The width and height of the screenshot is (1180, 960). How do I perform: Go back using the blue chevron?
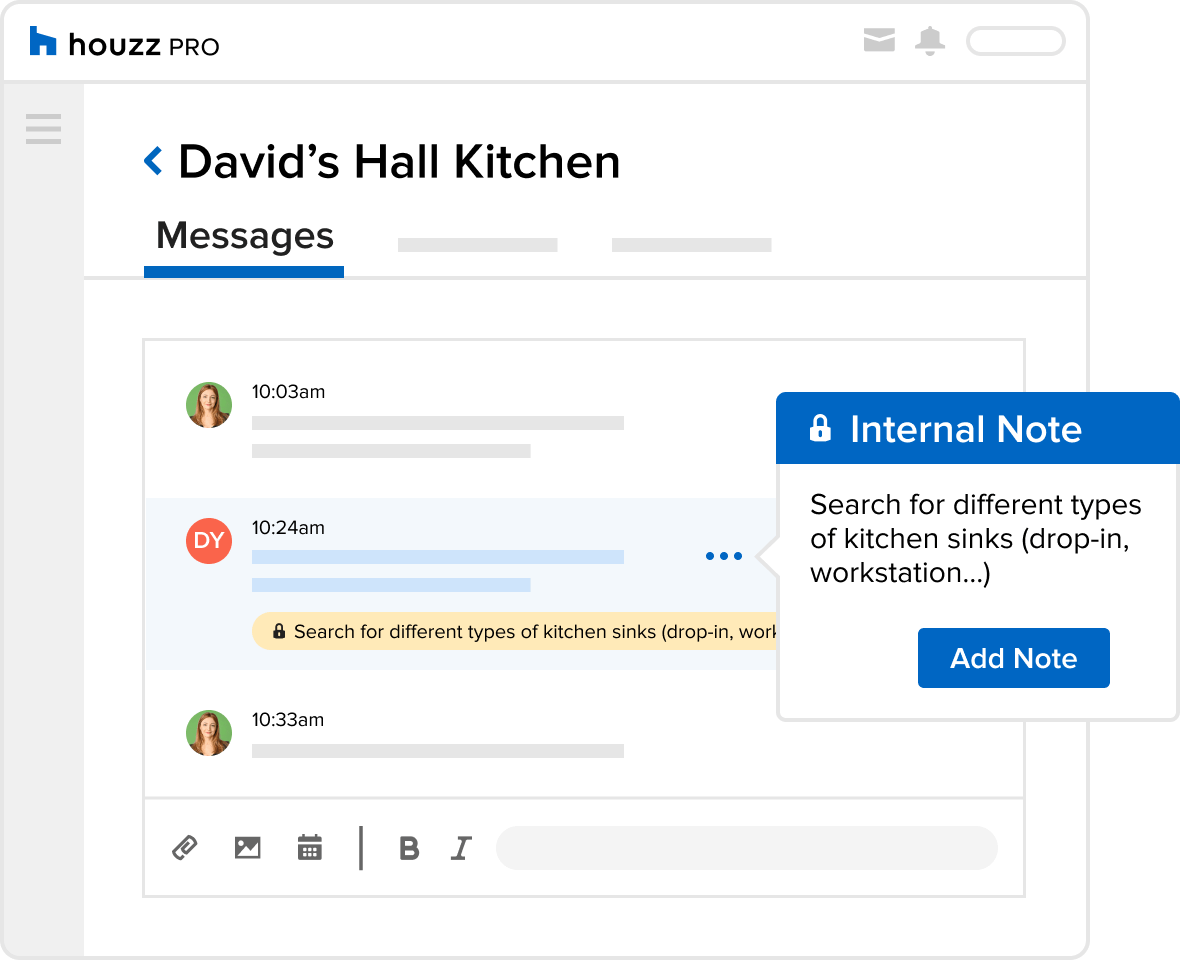pyautogui.click(x=153, y=161)
